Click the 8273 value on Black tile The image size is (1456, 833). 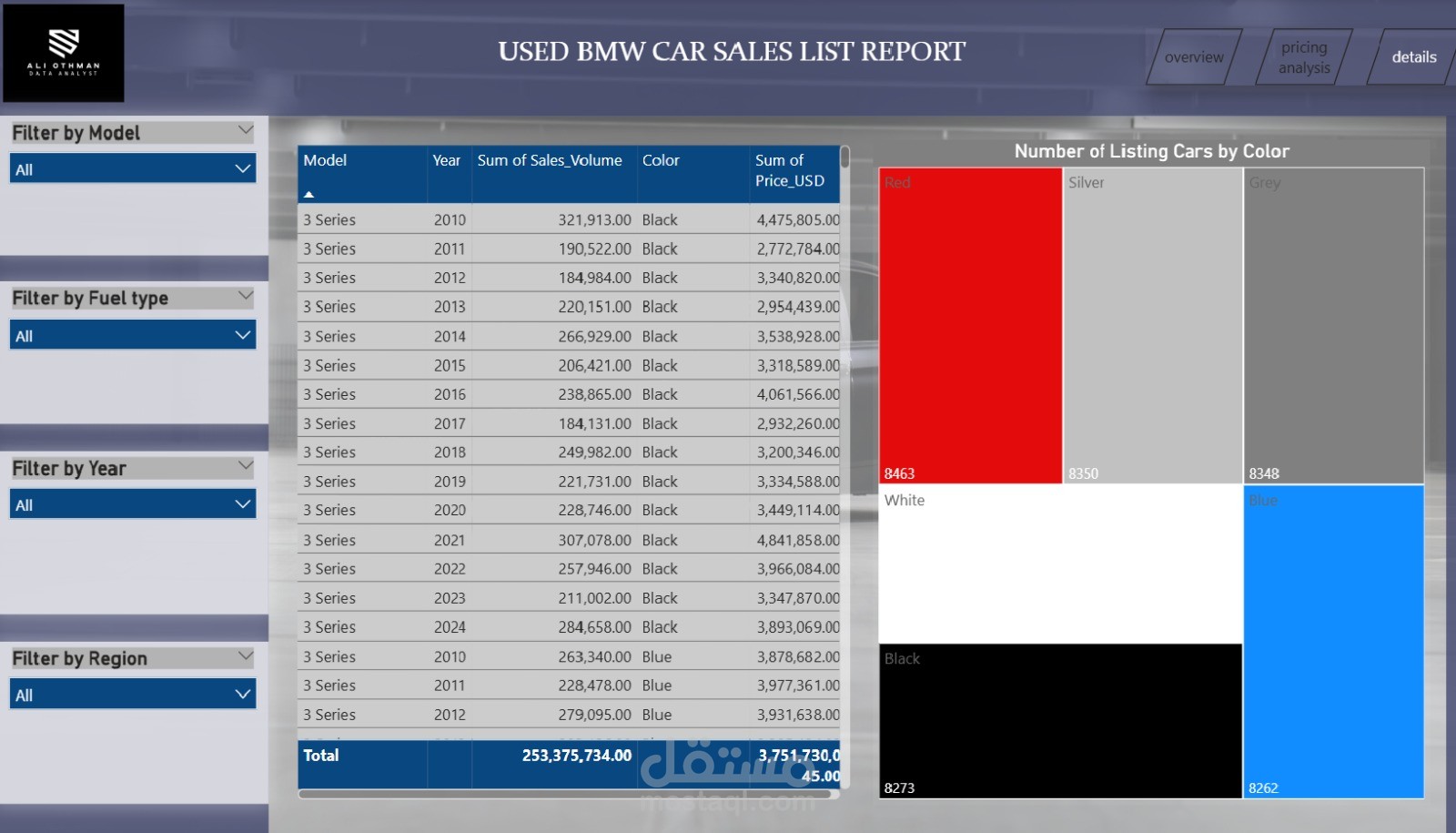(899, 787)
